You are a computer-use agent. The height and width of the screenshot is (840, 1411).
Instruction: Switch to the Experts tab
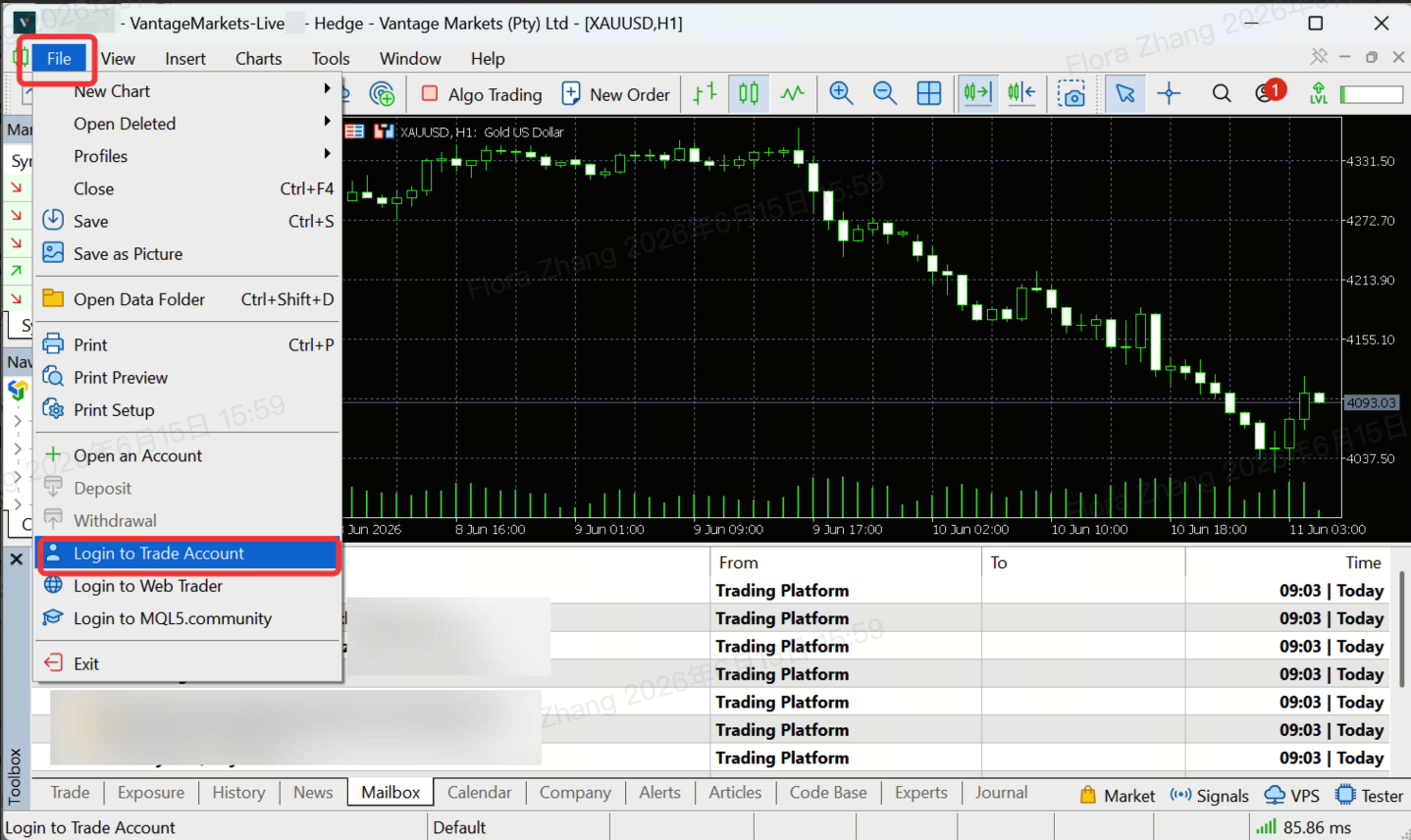[921, 793]
